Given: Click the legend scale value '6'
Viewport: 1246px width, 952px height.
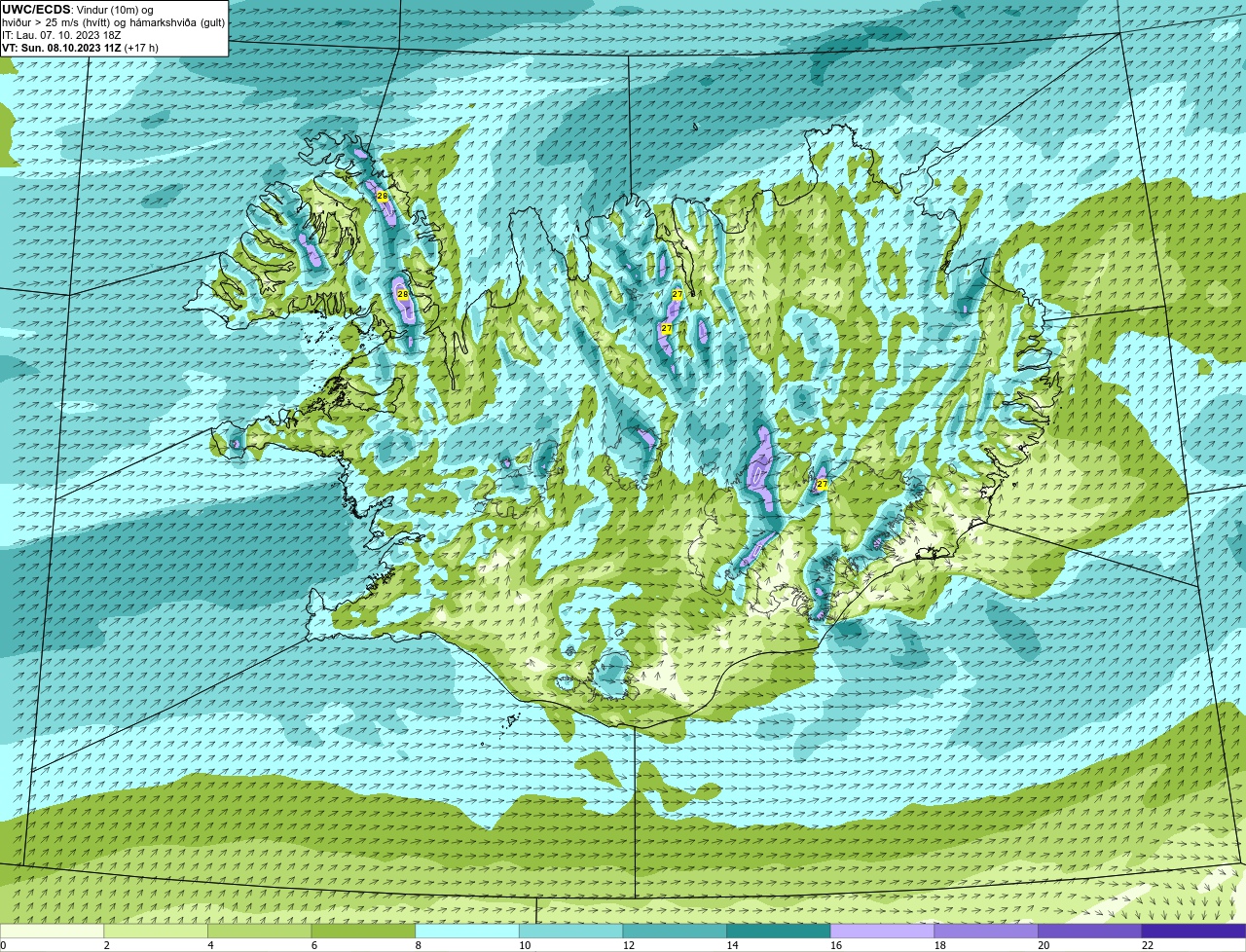Looking at the screenshot, I should (x=314, y=945).
